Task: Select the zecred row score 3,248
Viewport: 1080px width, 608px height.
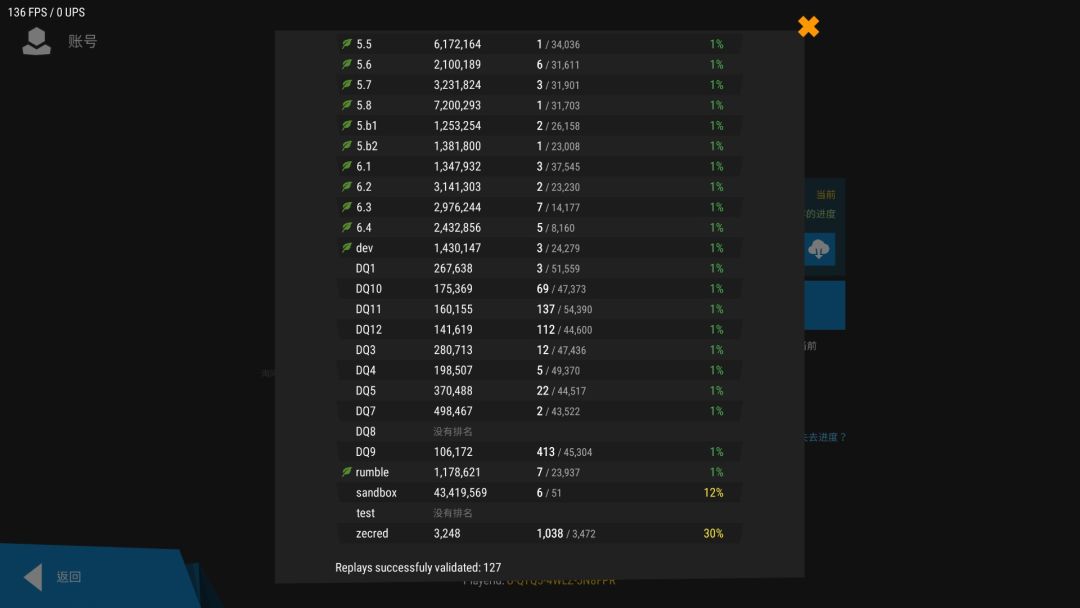Action: 447,534
